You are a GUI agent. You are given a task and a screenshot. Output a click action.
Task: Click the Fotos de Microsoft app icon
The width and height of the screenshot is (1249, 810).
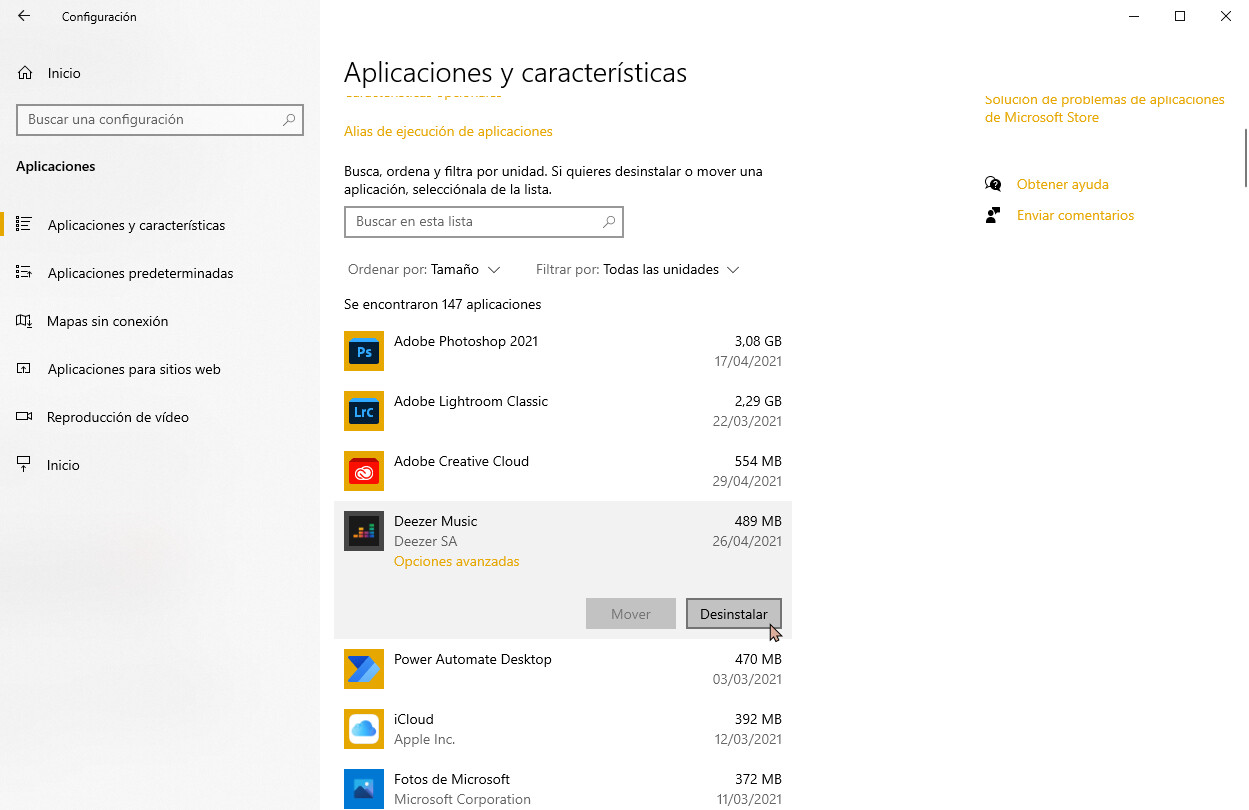click(x=364, y=789)
